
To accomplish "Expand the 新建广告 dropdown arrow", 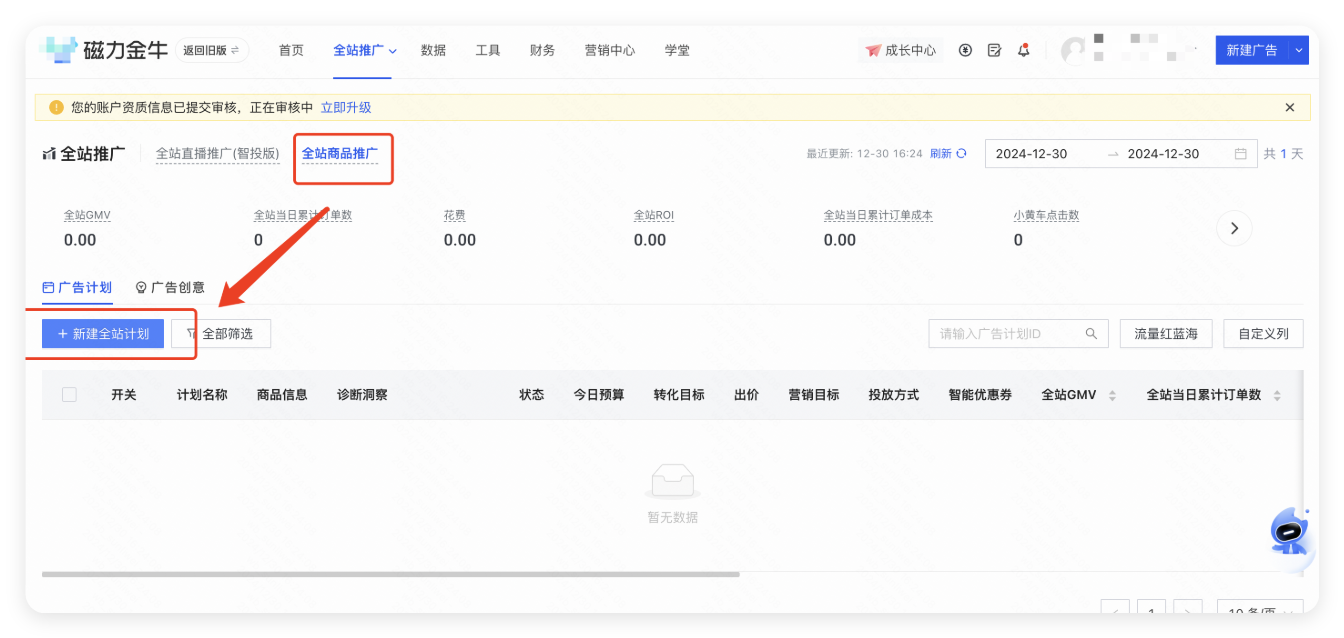I will (1299, 50).
